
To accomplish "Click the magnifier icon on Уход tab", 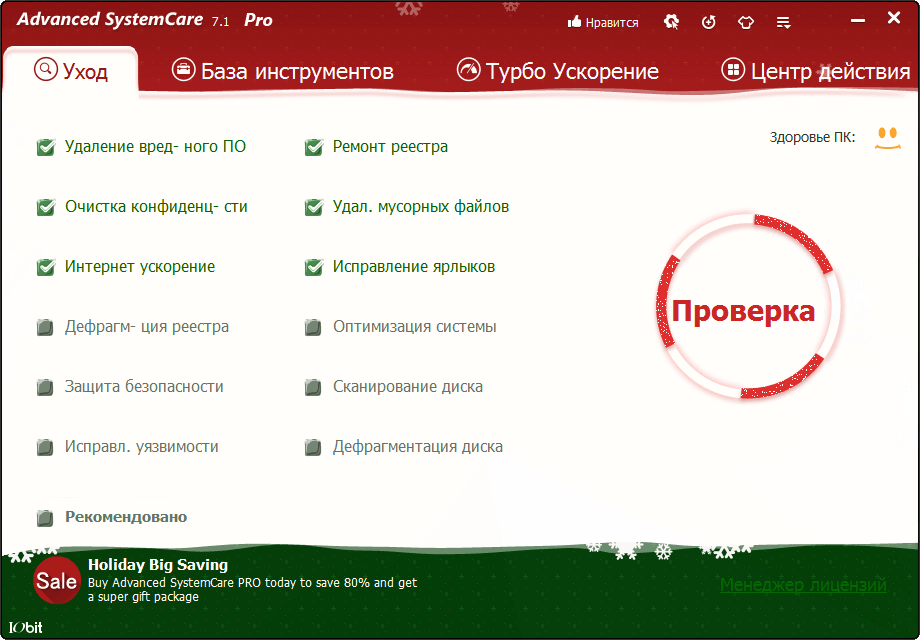I will 46,69.
